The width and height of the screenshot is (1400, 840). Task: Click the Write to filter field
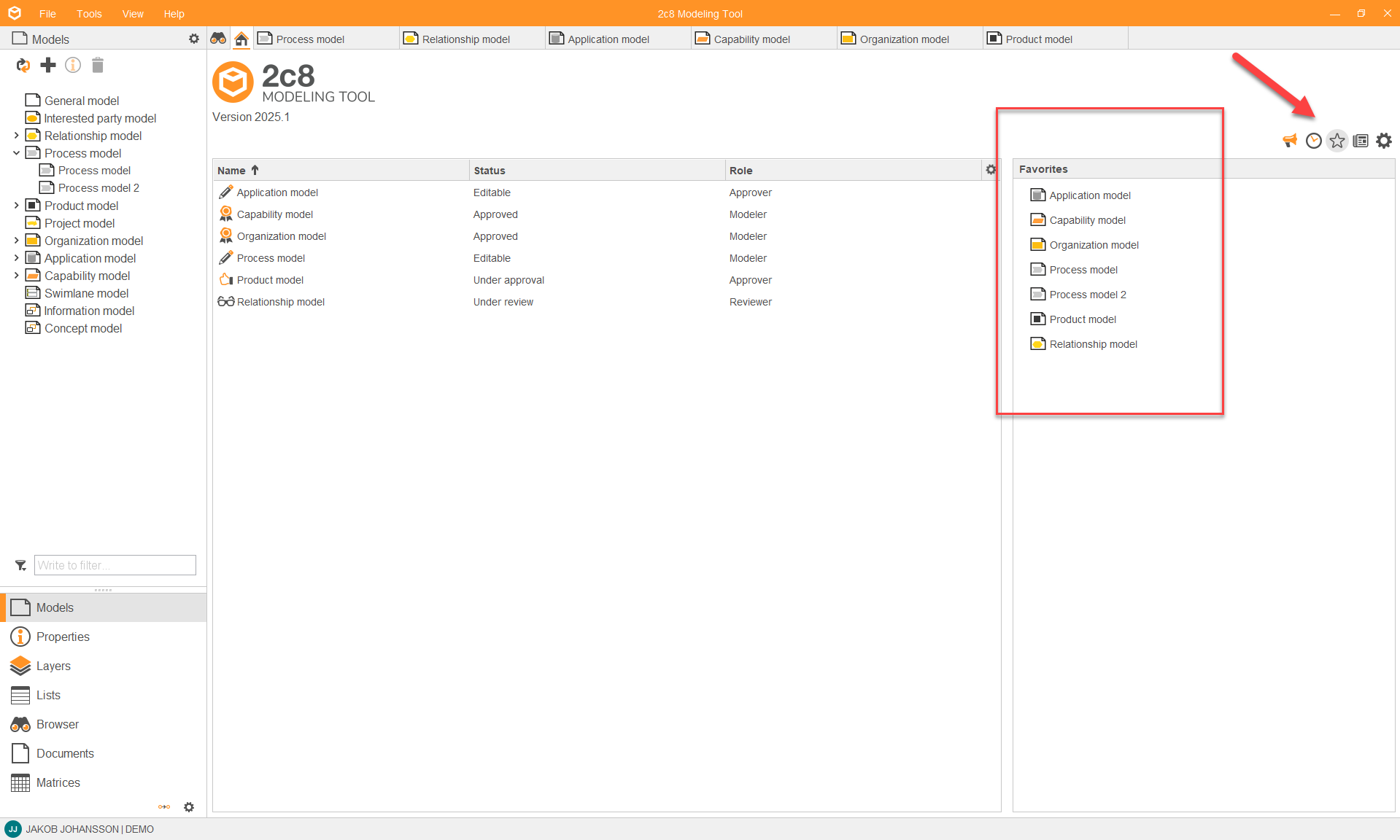coord(115,565)
